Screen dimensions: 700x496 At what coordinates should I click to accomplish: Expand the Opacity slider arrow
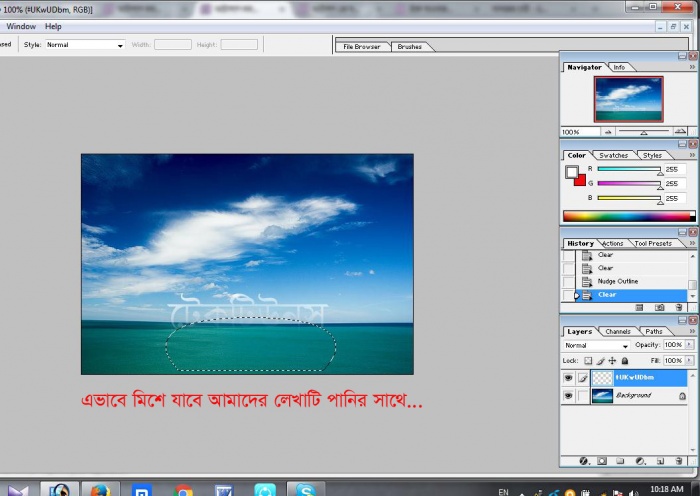click(x=688, y=345)
